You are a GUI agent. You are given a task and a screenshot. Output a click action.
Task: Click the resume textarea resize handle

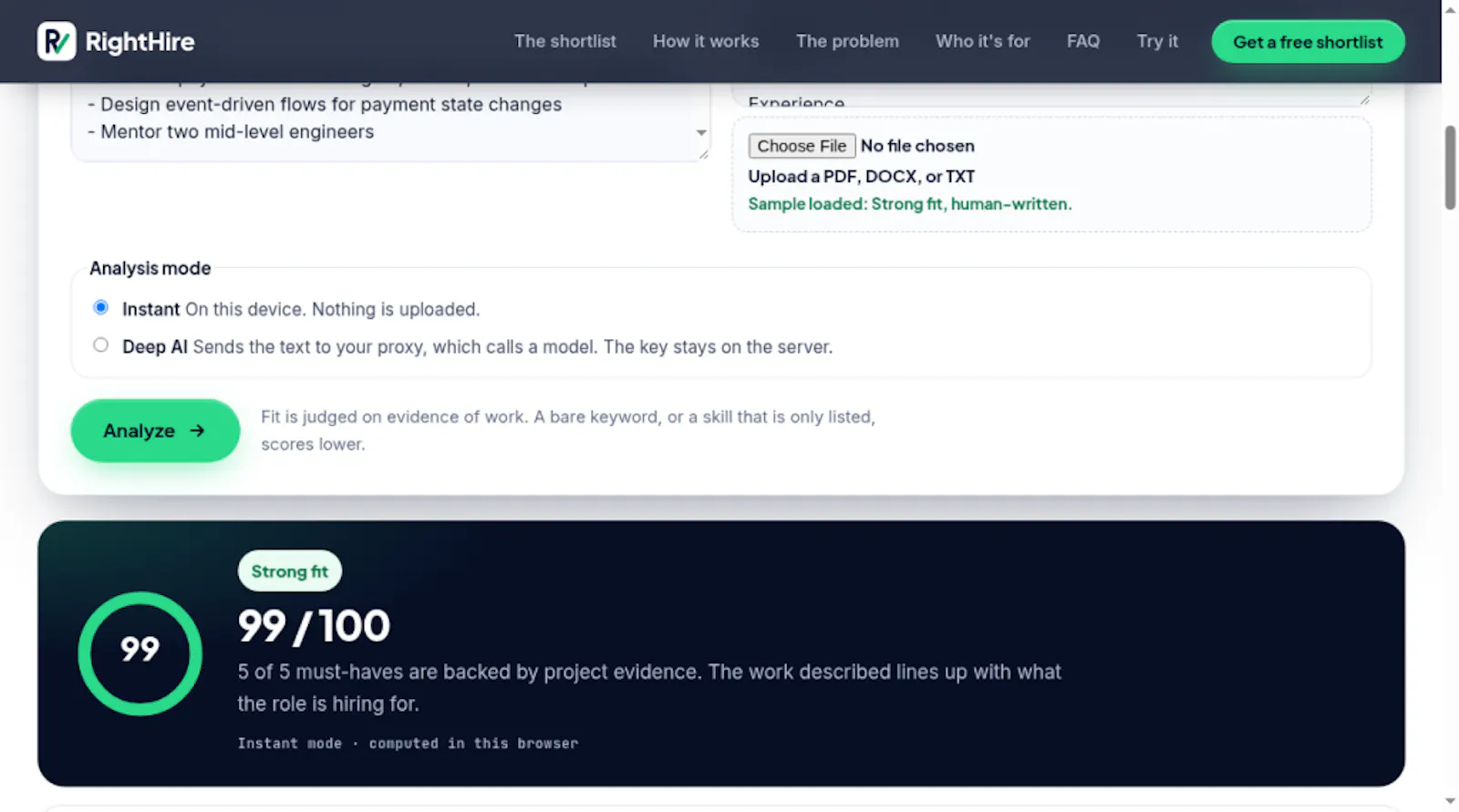(x=1364, y=100)
